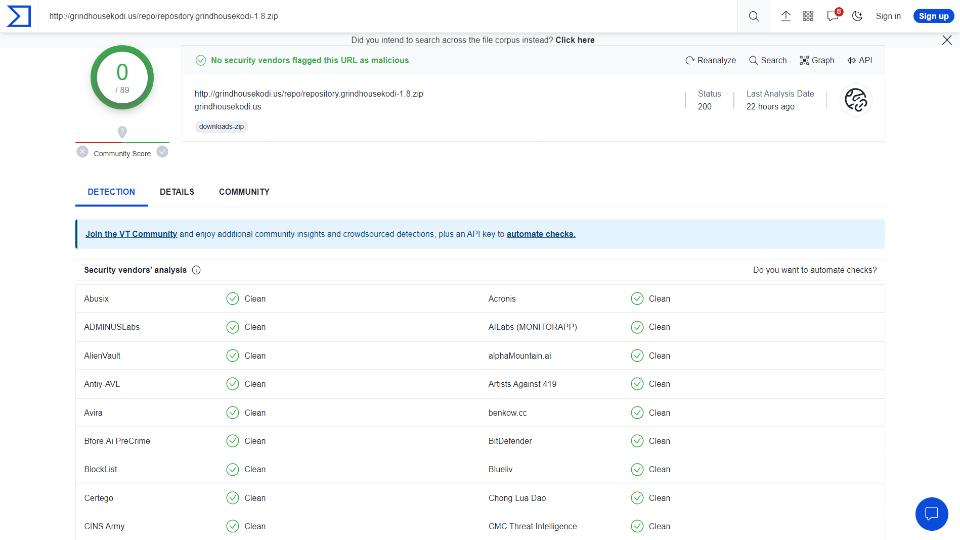Open the apps grid icon
The width and height of the screenshot is (960, 540).
pyautogui.click(x=808, y=16)
